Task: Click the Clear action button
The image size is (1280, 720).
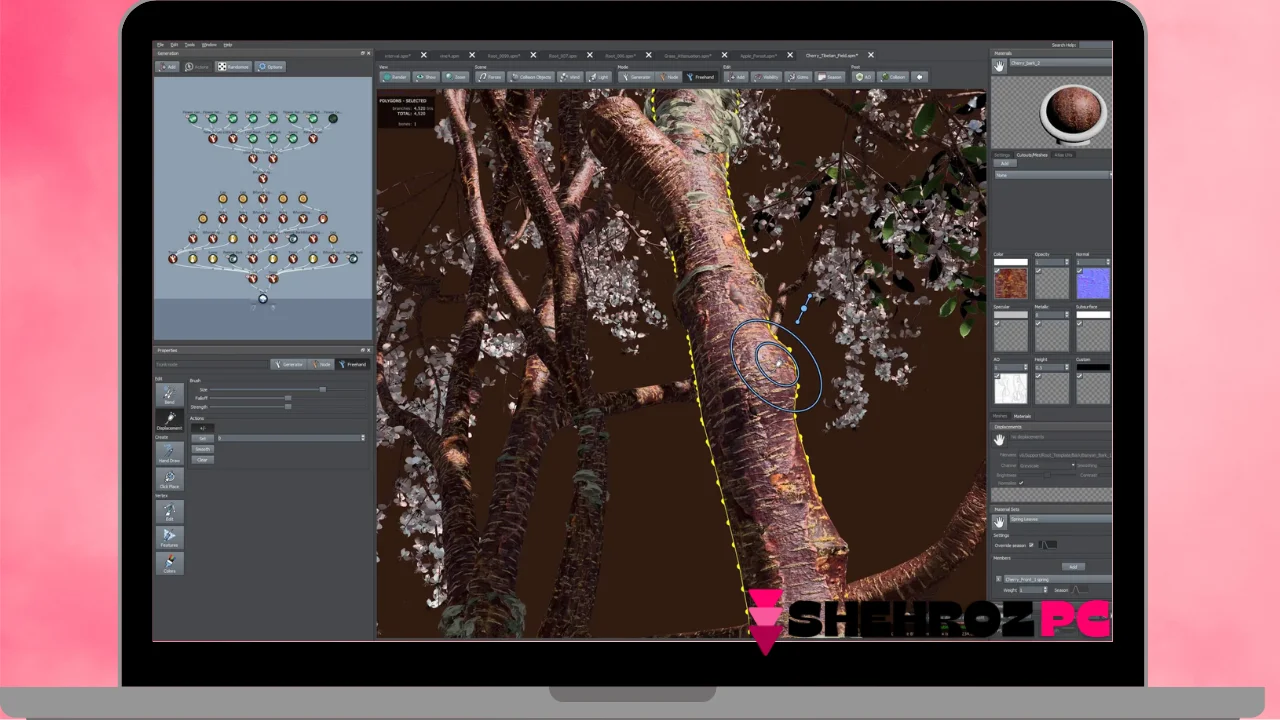Action: tap(203, 460)
